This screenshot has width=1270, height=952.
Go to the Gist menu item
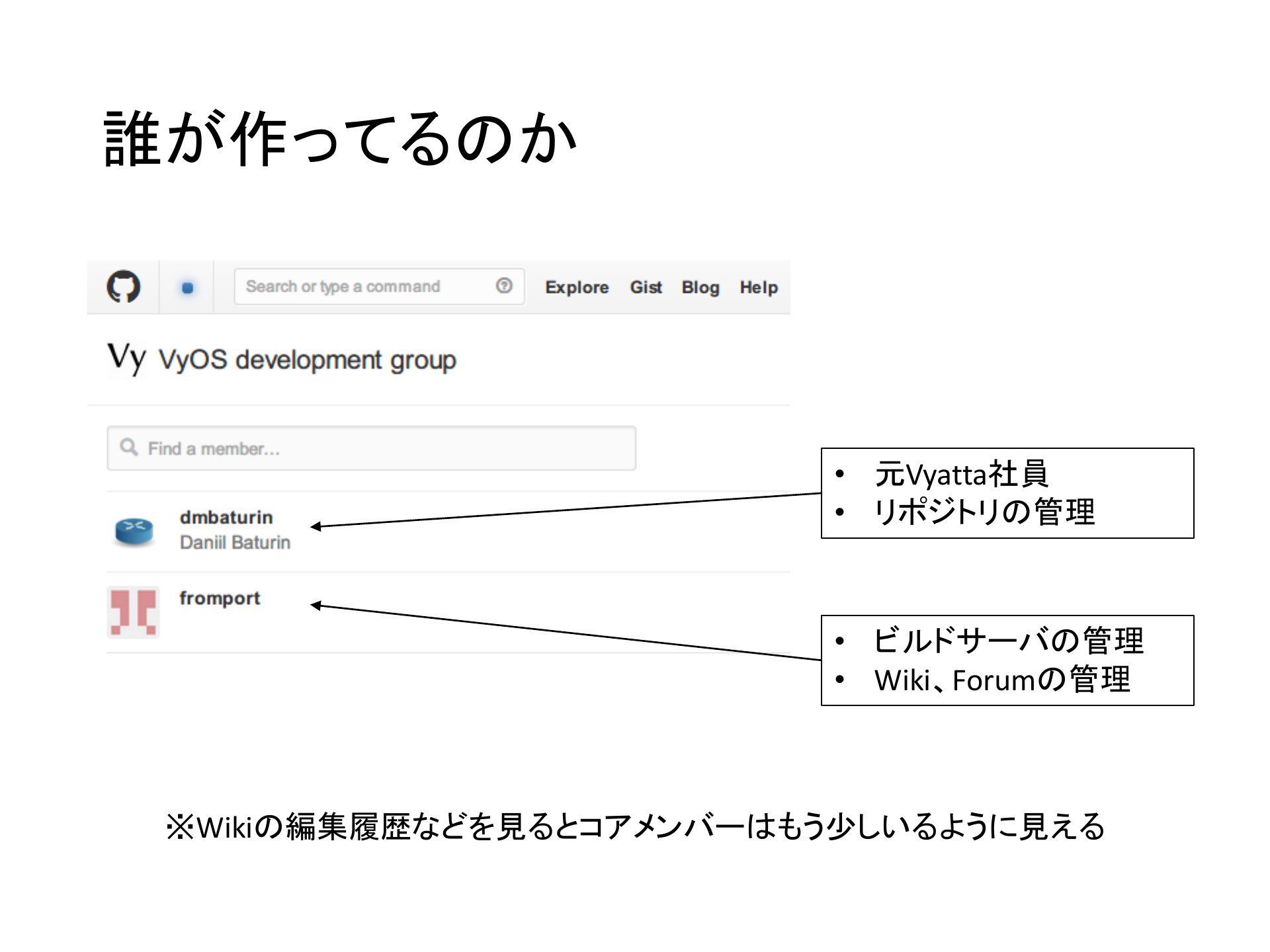646,288
